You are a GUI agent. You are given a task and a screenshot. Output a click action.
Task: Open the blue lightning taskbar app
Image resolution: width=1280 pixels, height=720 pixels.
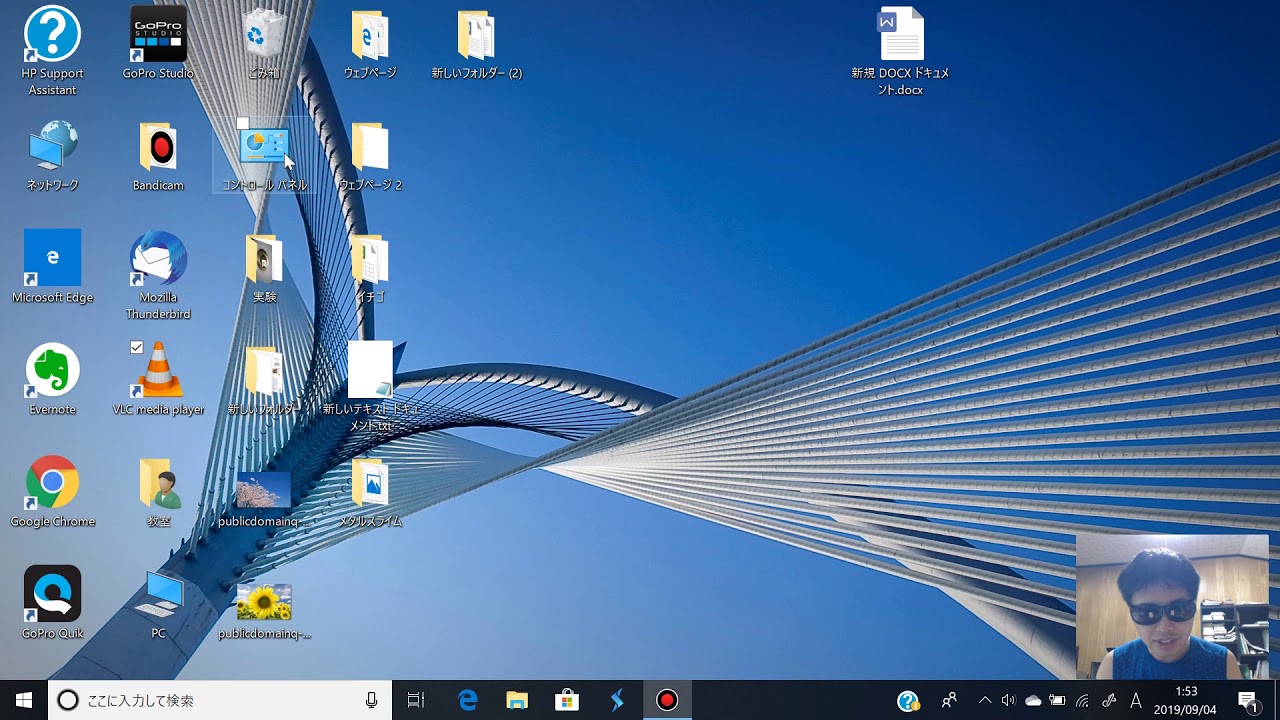click(617, 700)
